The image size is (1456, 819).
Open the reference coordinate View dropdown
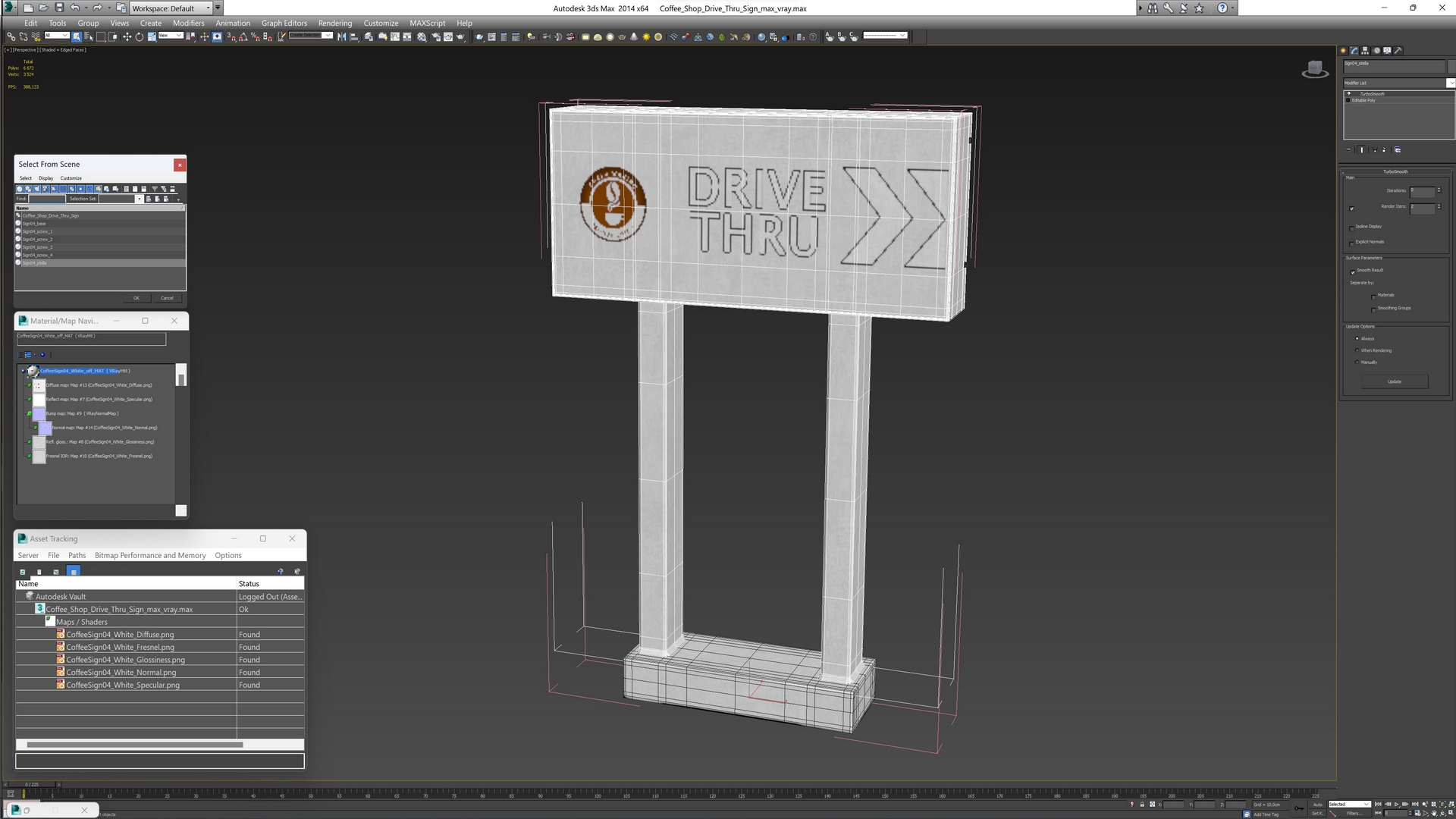coord(170,36)
